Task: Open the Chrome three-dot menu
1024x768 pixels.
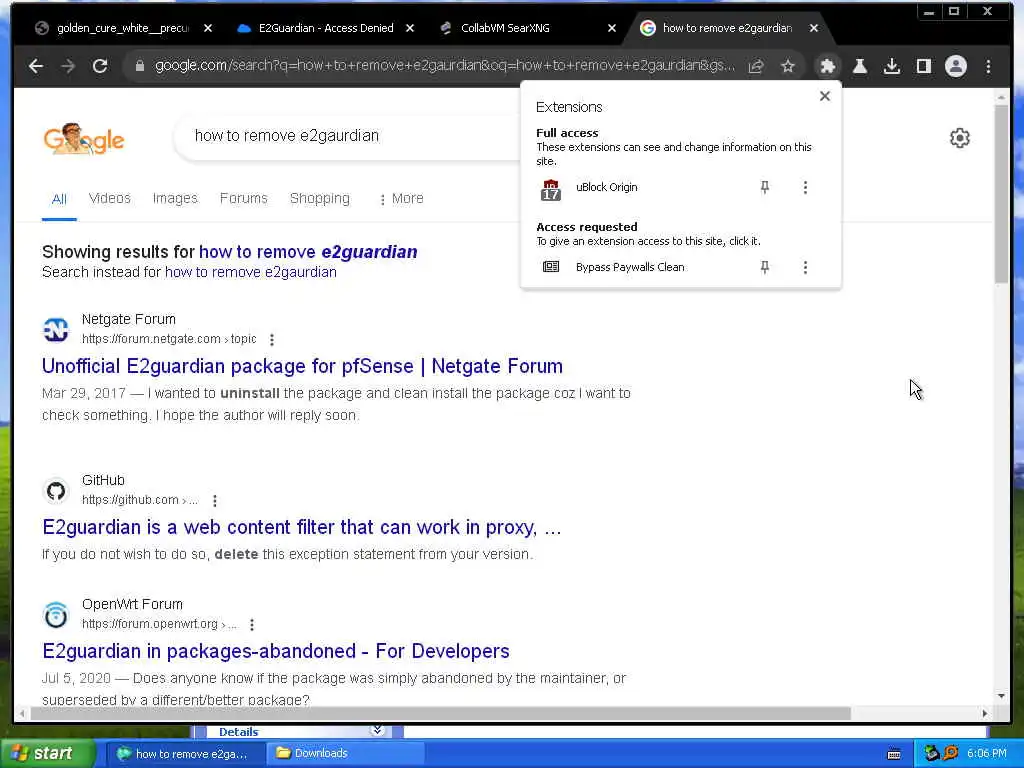Action: pyautogui.click(x=988, y=66)
